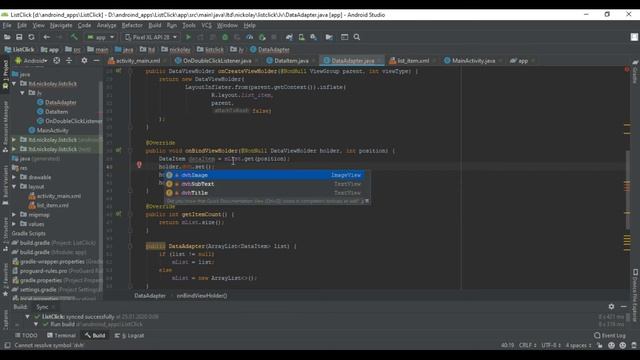Screen dimensions: 640x360
Task: Minimize the Build panel with the dash icon
Action: pos(623,306)
